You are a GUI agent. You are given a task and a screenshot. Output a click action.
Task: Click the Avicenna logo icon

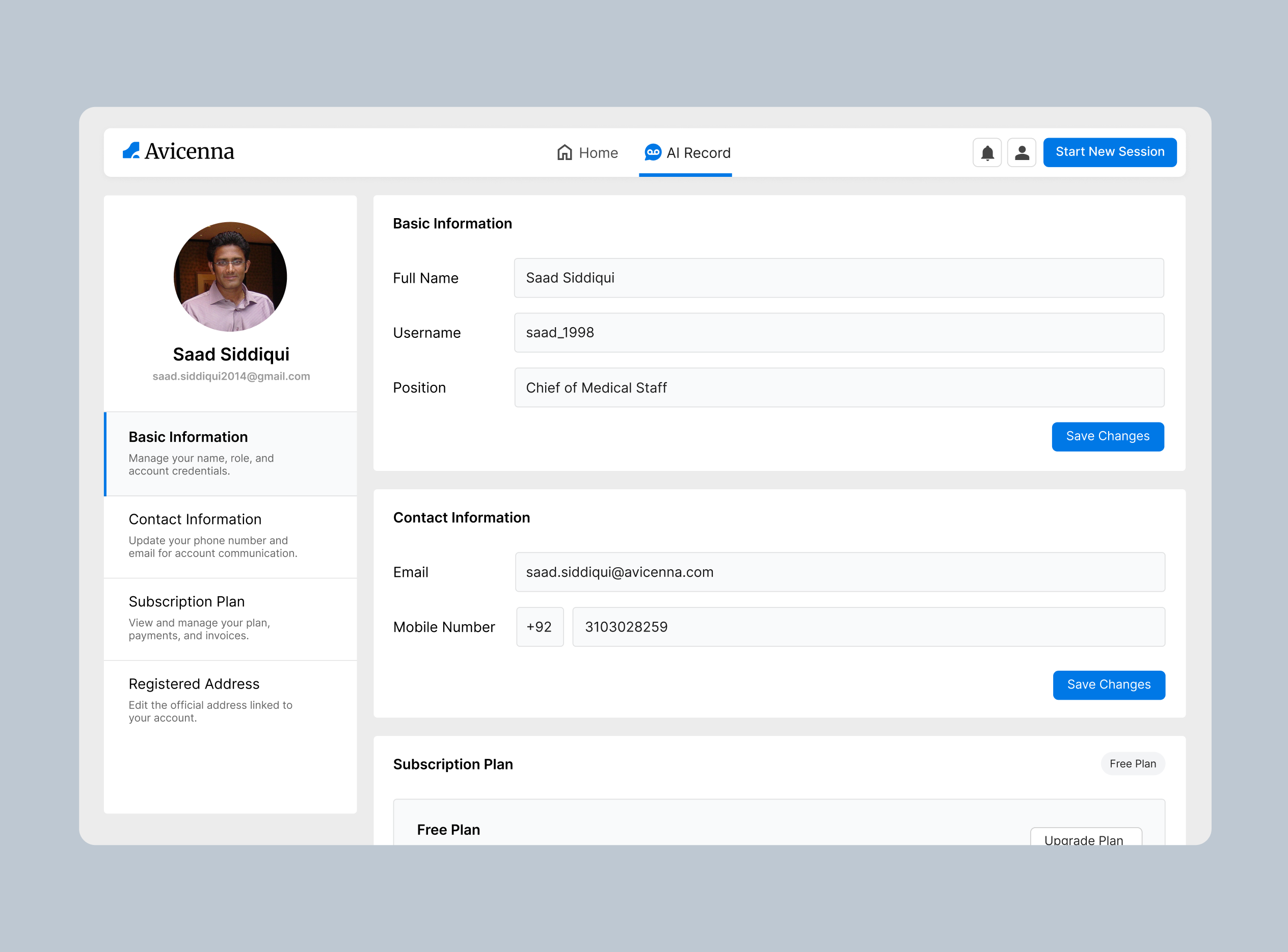pyautogui.click(x=131, y=151)
